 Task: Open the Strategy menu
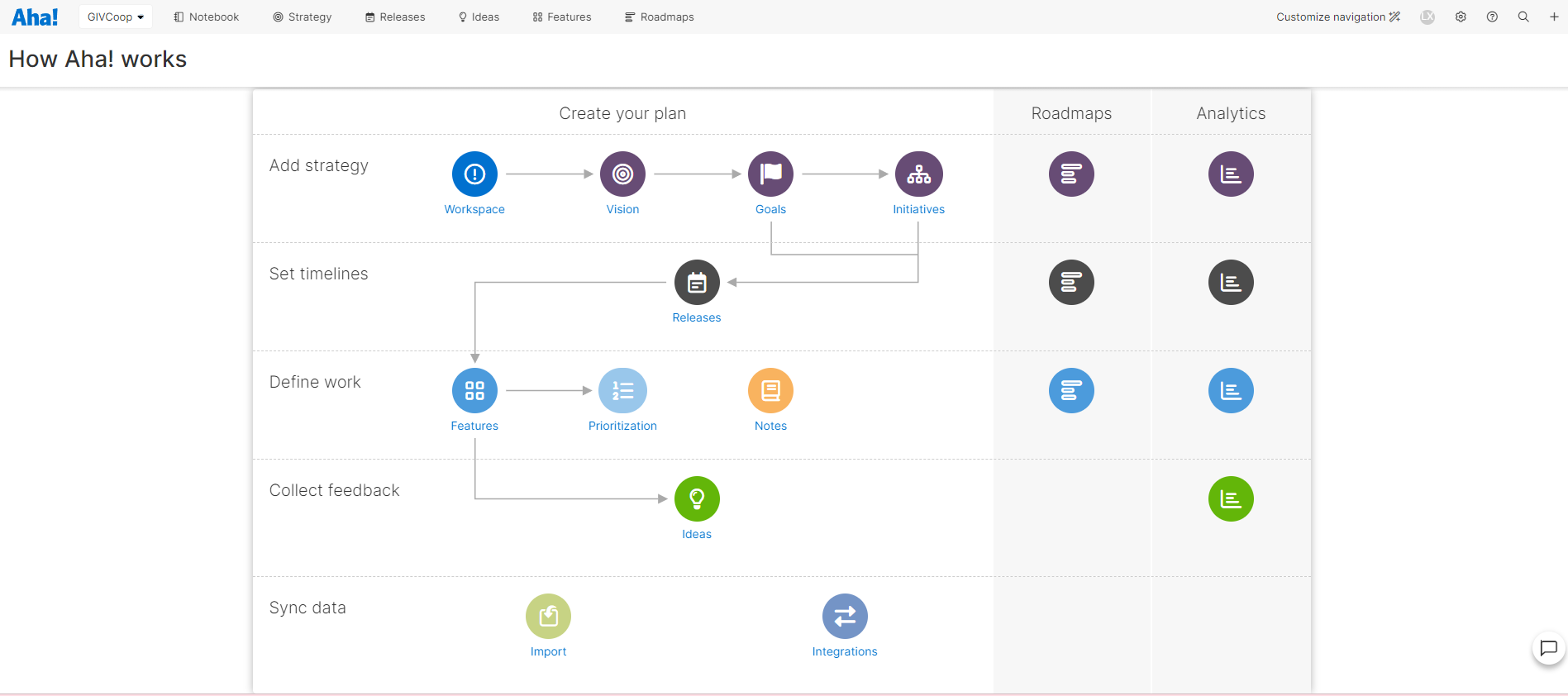coord(302,17)
